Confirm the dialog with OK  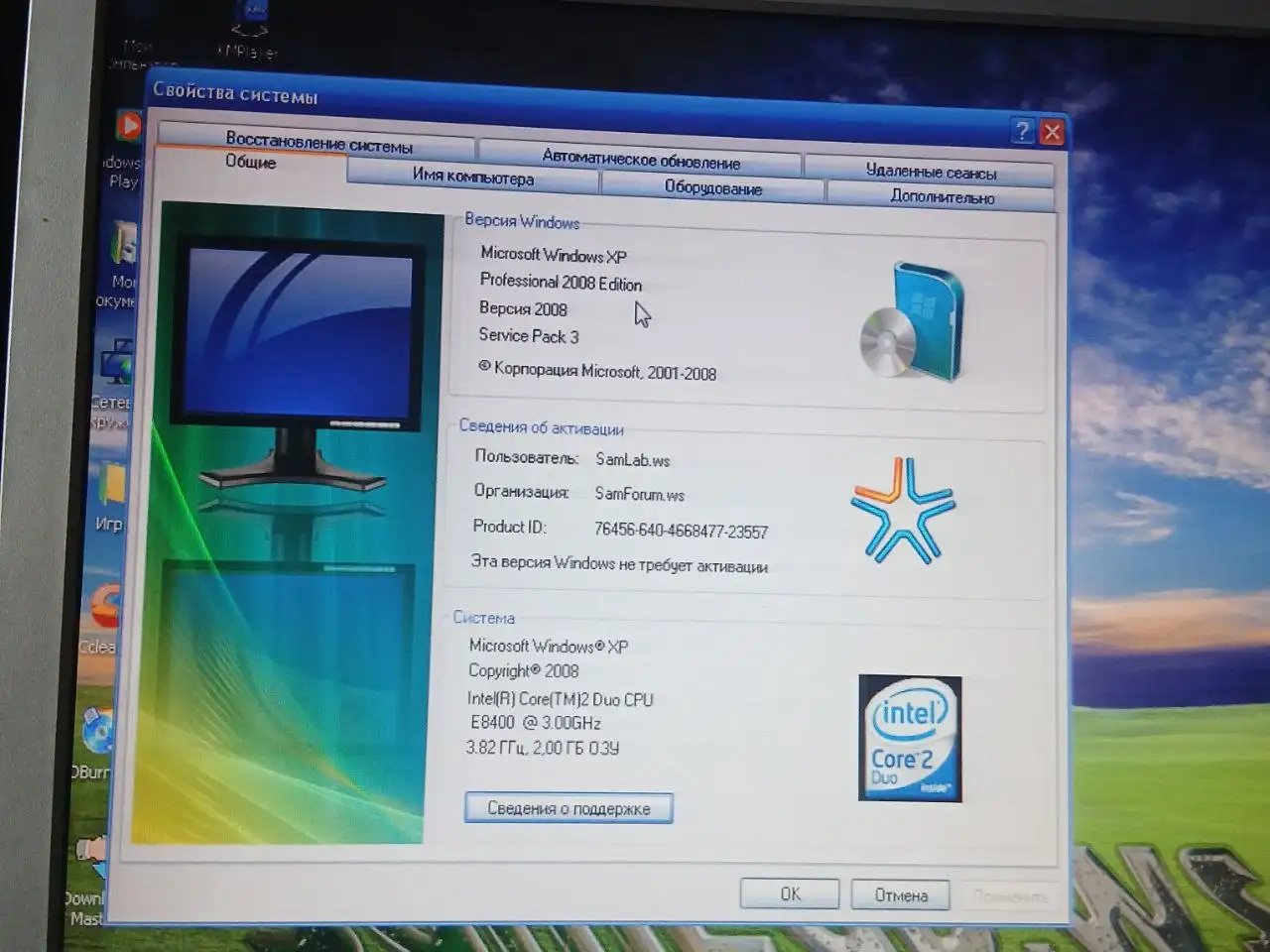tap(790, 893)
